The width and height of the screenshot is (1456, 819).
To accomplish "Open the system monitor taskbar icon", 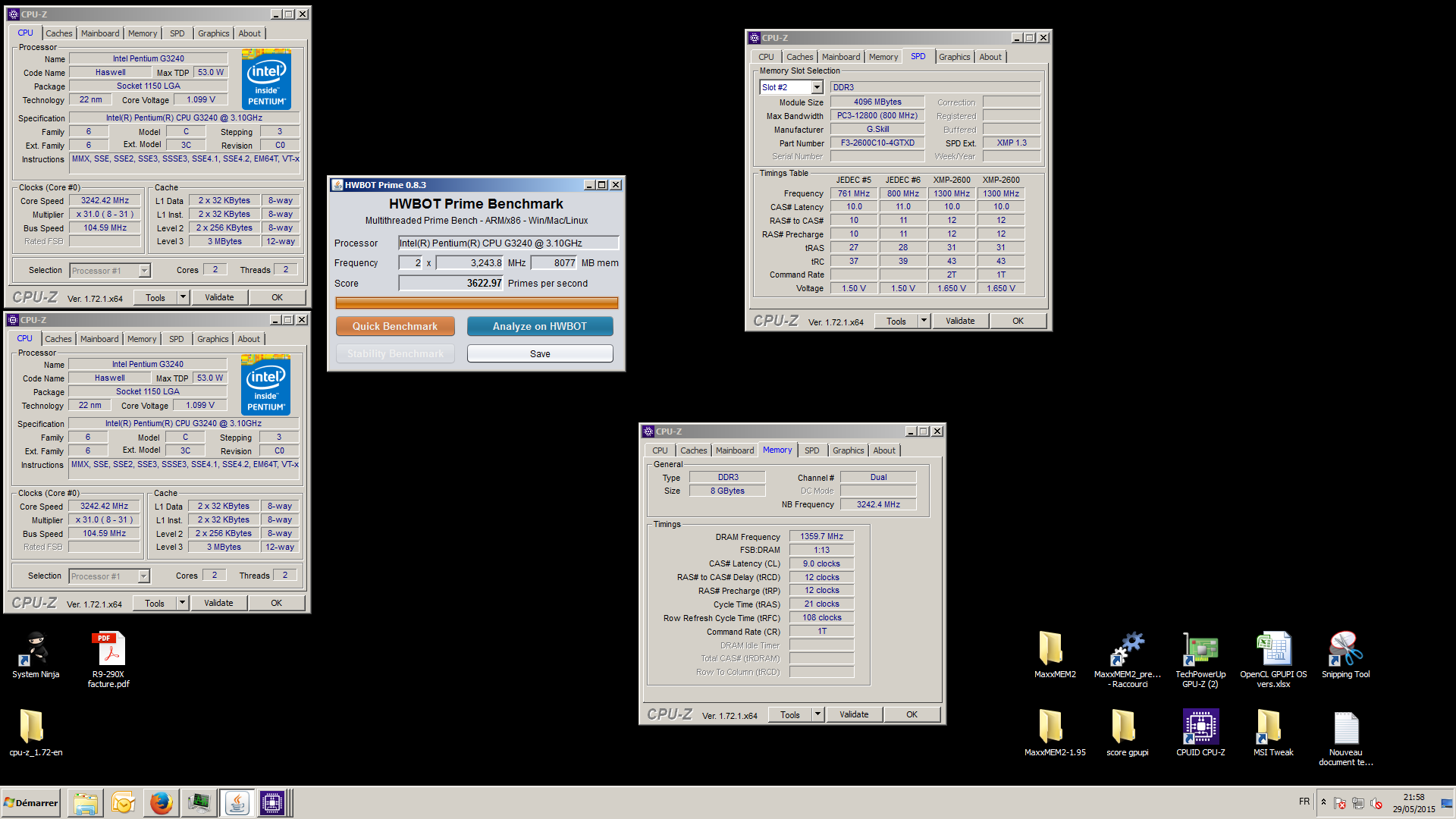I will click(x=199, y=802).
